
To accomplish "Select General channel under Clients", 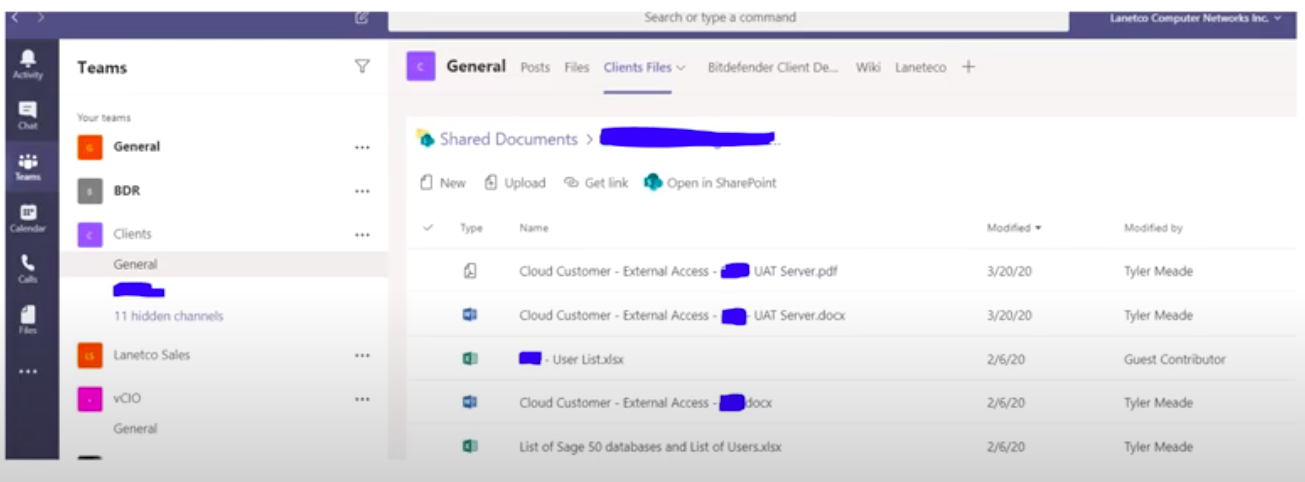I will [135, 265].
